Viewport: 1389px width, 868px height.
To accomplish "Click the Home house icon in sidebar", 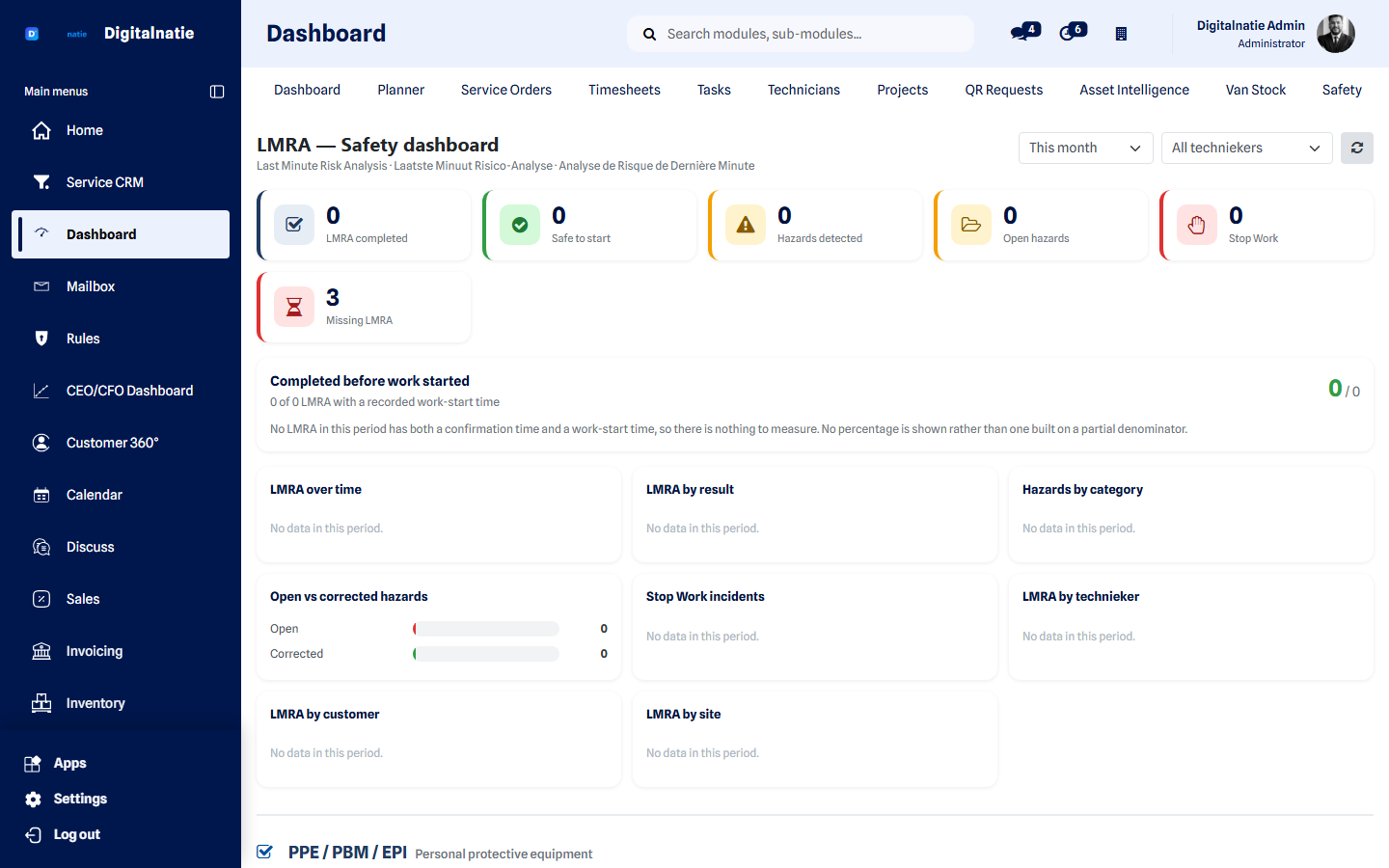I will (41, 130).
